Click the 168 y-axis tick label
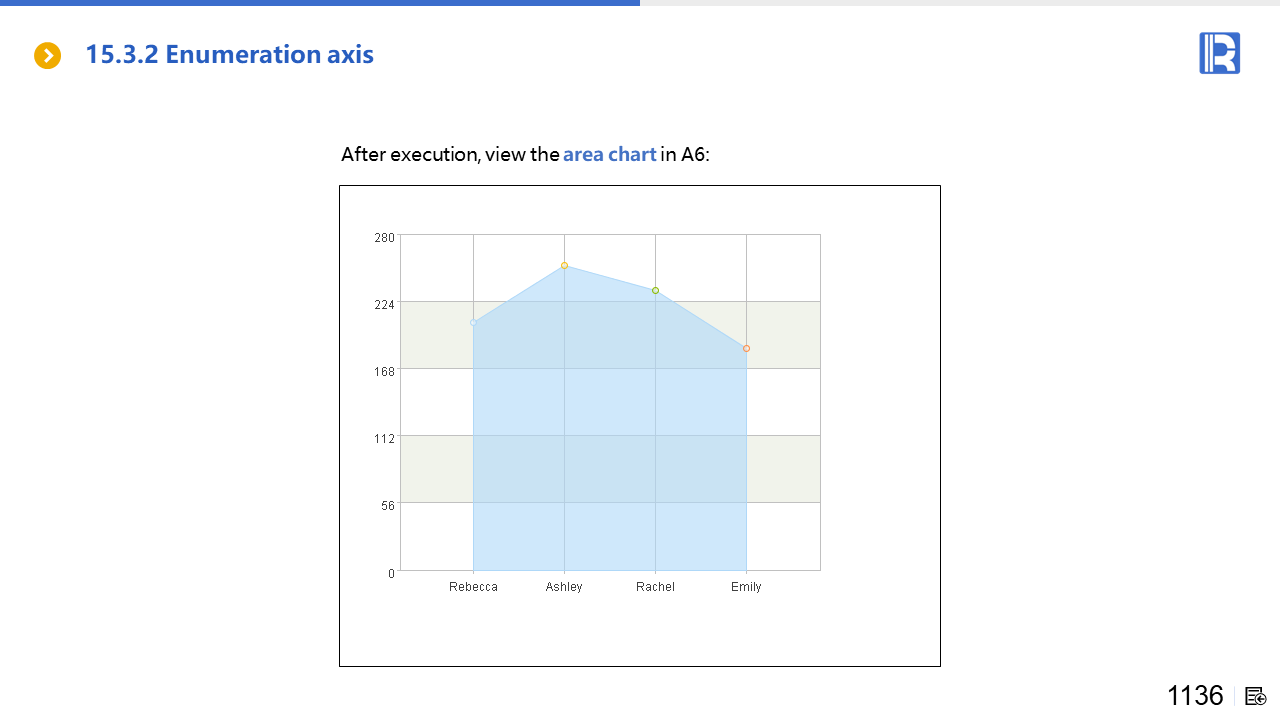1280x720 pixels. tap(385, 372)
